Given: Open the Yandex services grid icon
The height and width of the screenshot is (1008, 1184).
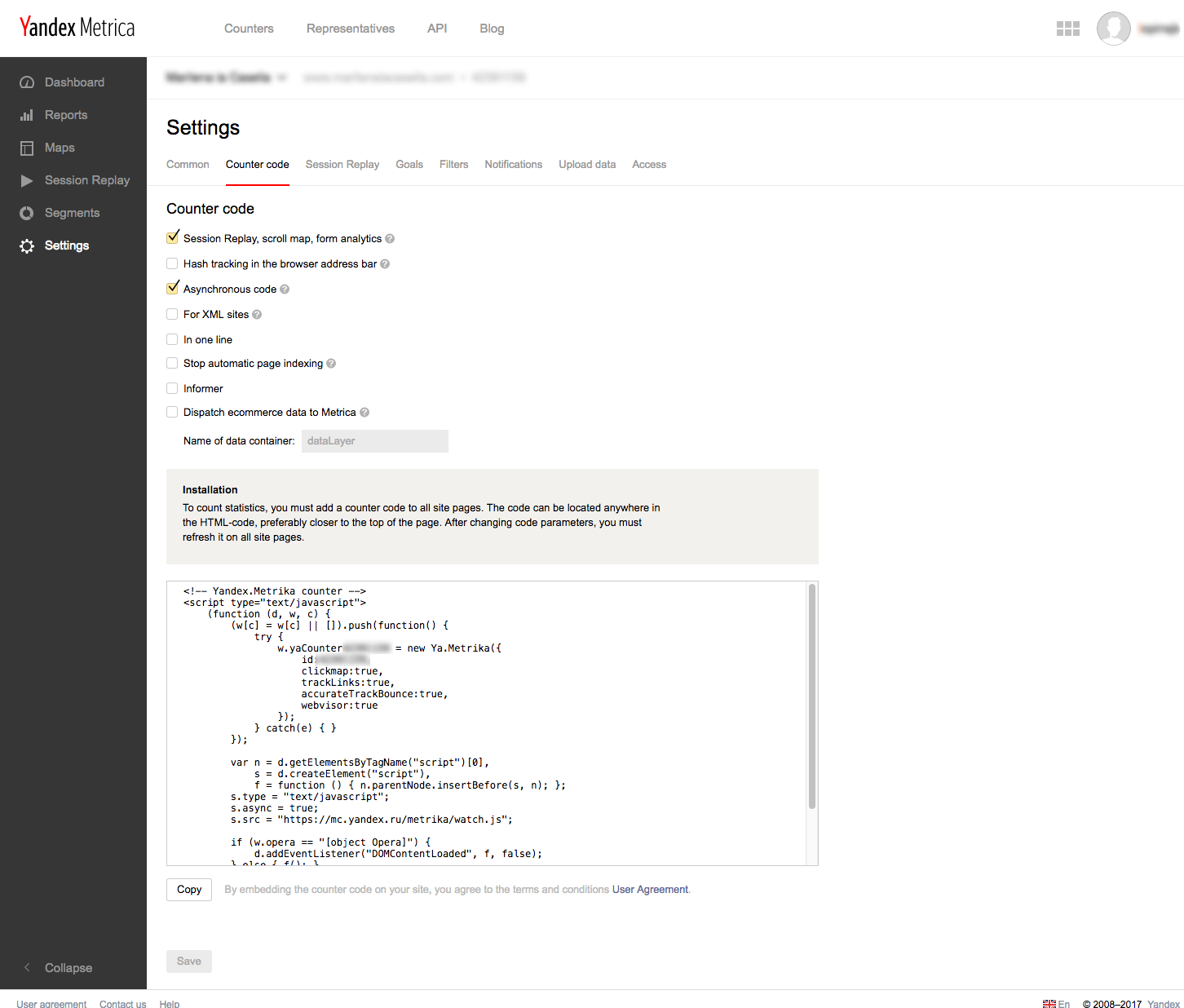Looking at the screenshot, I should tap(1068, 29).
